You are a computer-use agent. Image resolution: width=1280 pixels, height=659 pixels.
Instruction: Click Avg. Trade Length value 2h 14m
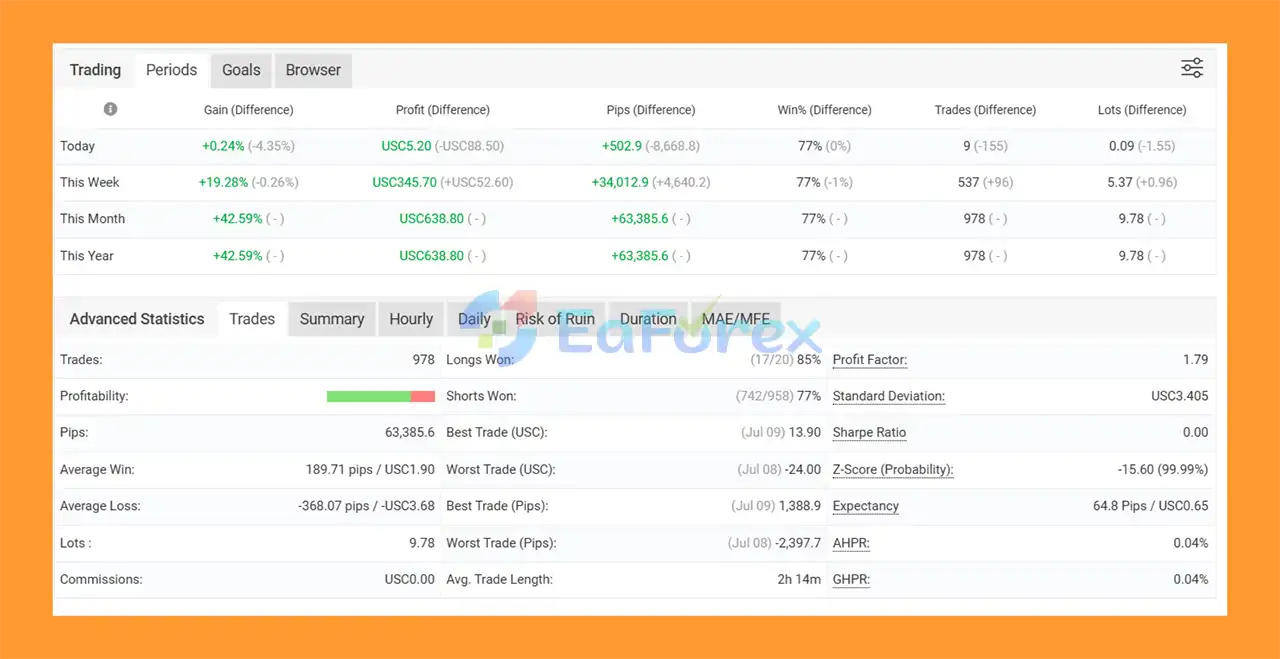tap(797, 579)
